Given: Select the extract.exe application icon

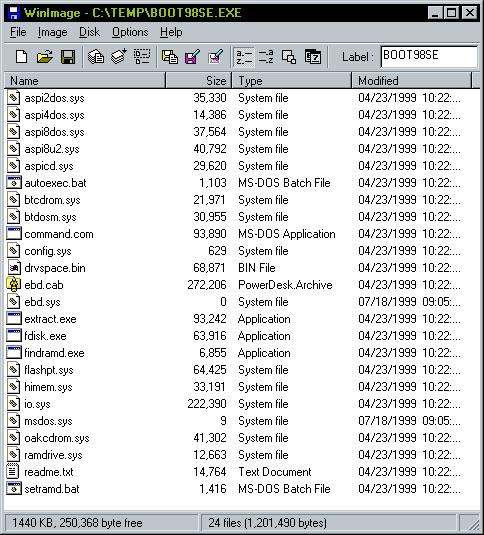Looking at the screenshot, I should 14,319.
